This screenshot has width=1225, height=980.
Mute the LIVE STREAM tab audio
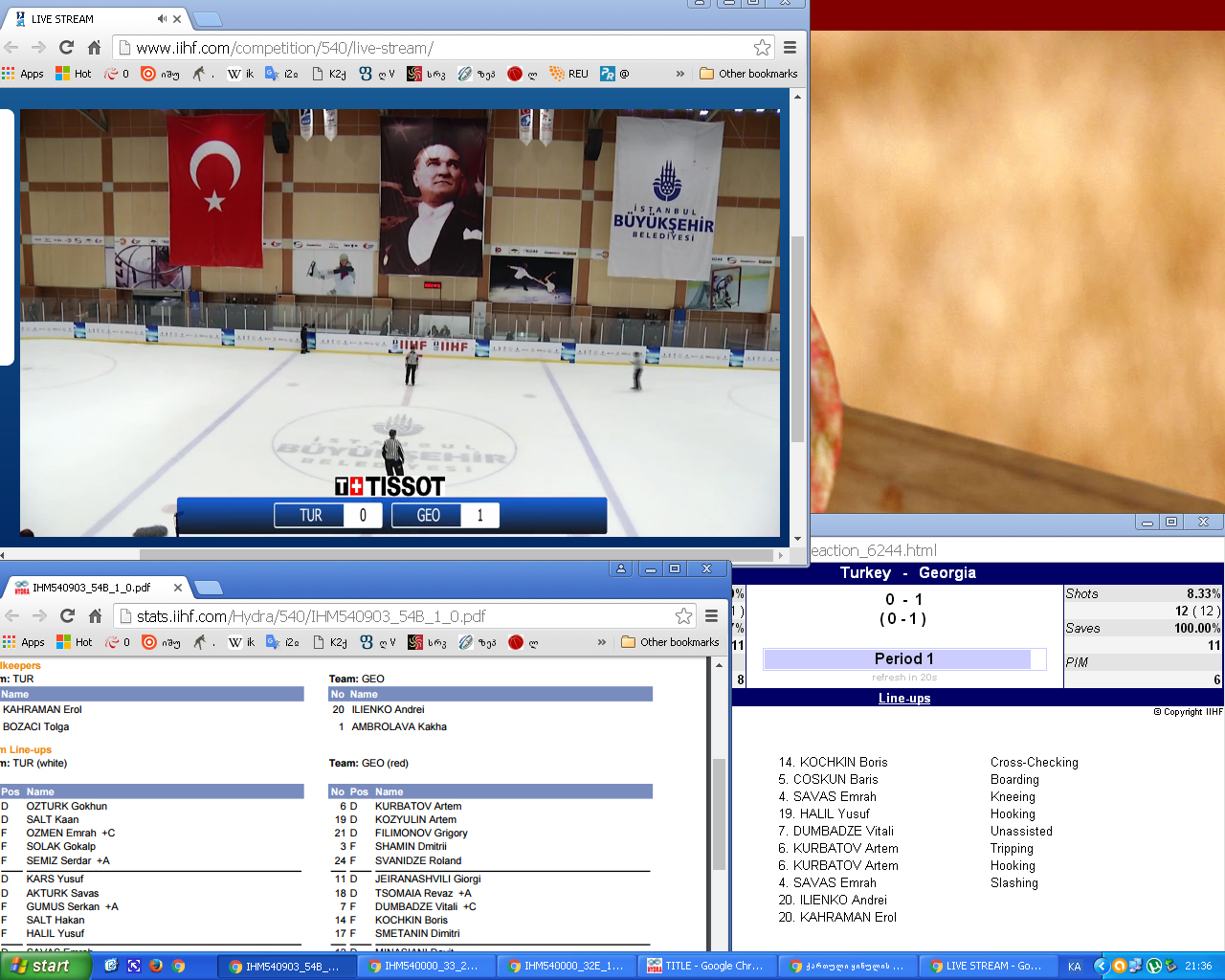(162, 19)
